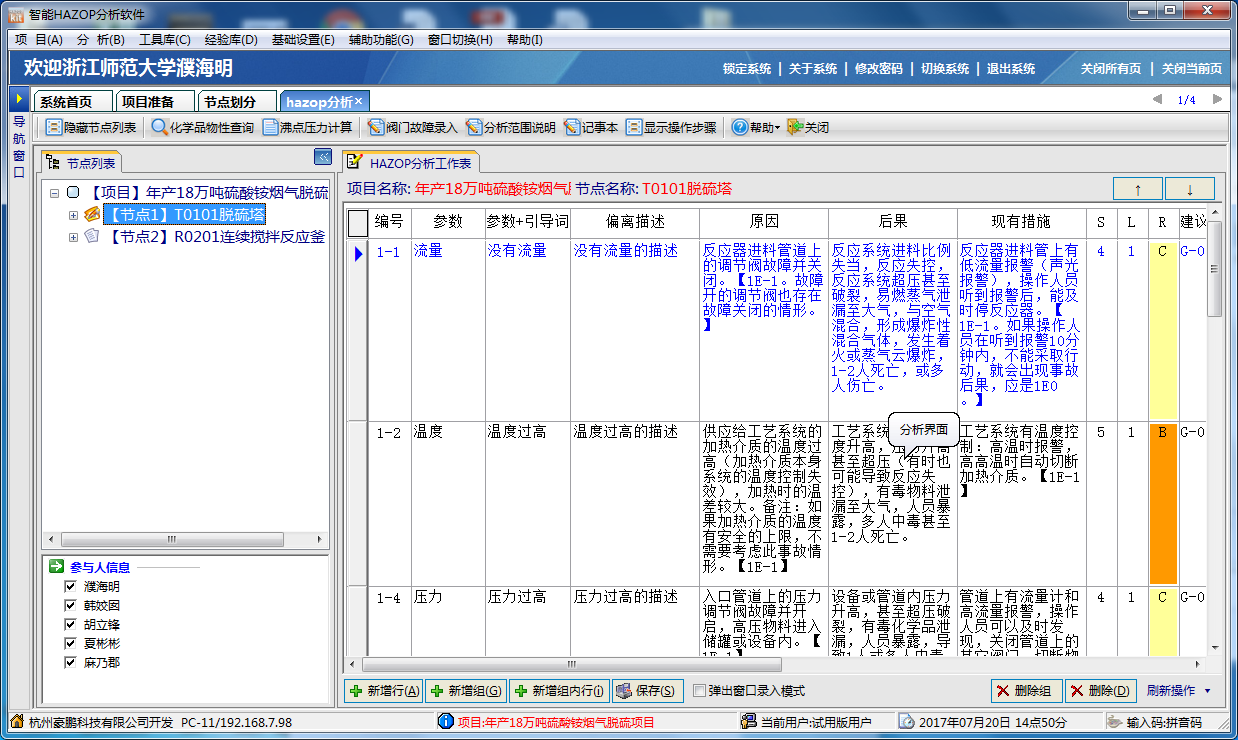The height and width of the screenshot is (740, 1238).
Task: Close the hazop分析 tab with its x
Action: (359, 101)
